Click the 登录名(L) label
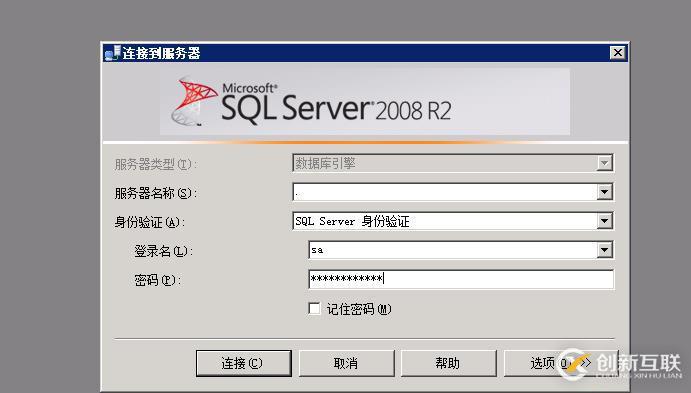The height and width of the screenshot is (393, 691). (163, 251)
